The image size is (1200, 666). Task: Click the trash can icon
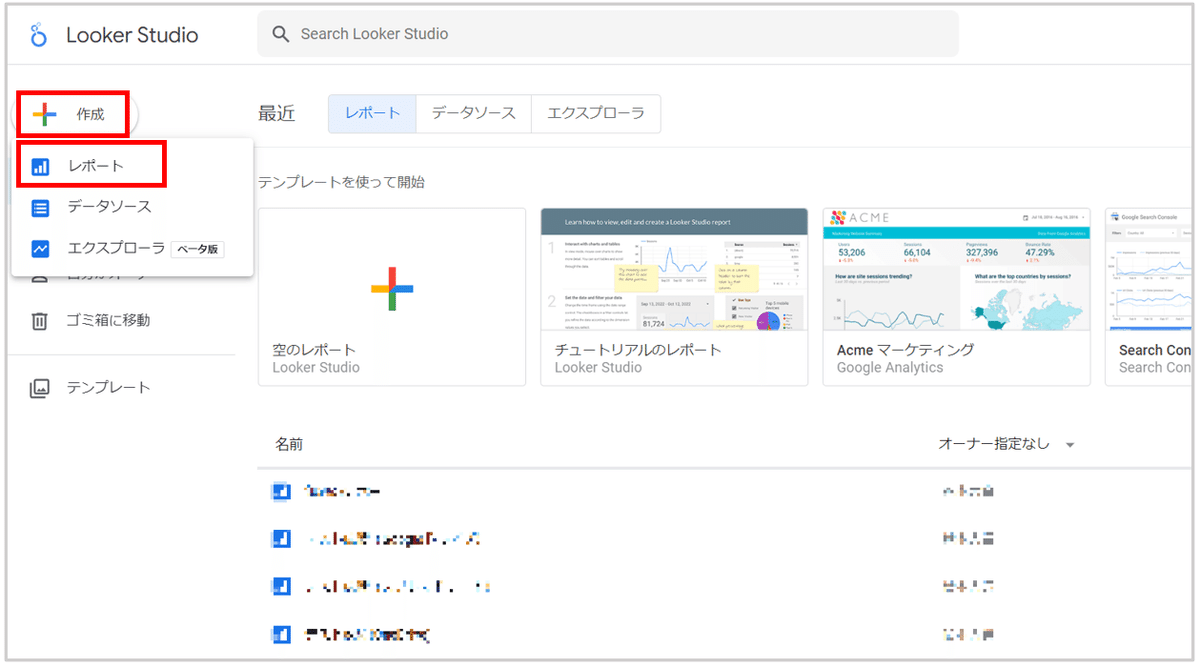40,321
